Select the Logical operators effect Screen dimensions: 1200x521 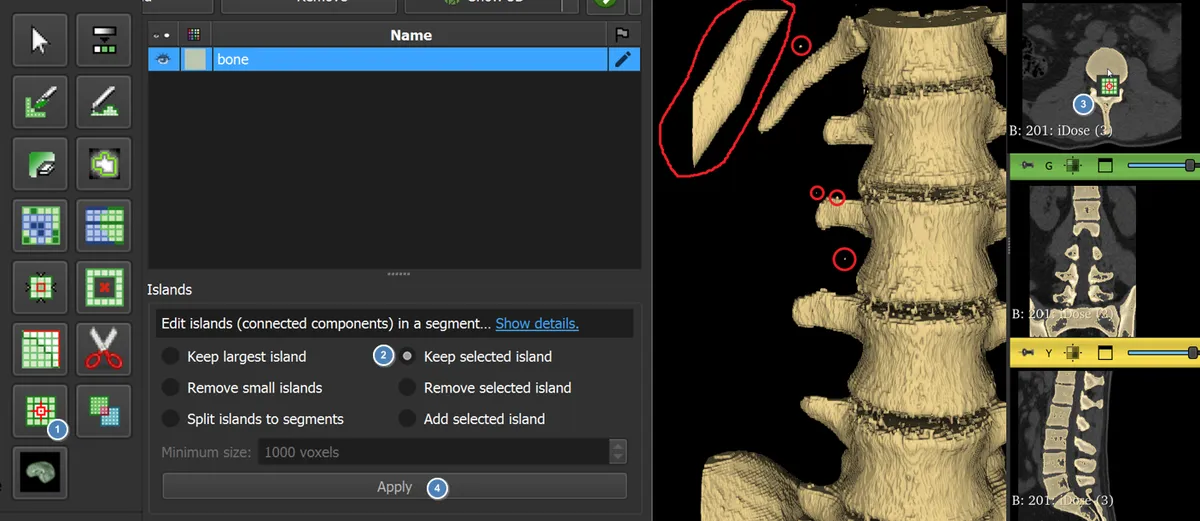tap(104, 412)
